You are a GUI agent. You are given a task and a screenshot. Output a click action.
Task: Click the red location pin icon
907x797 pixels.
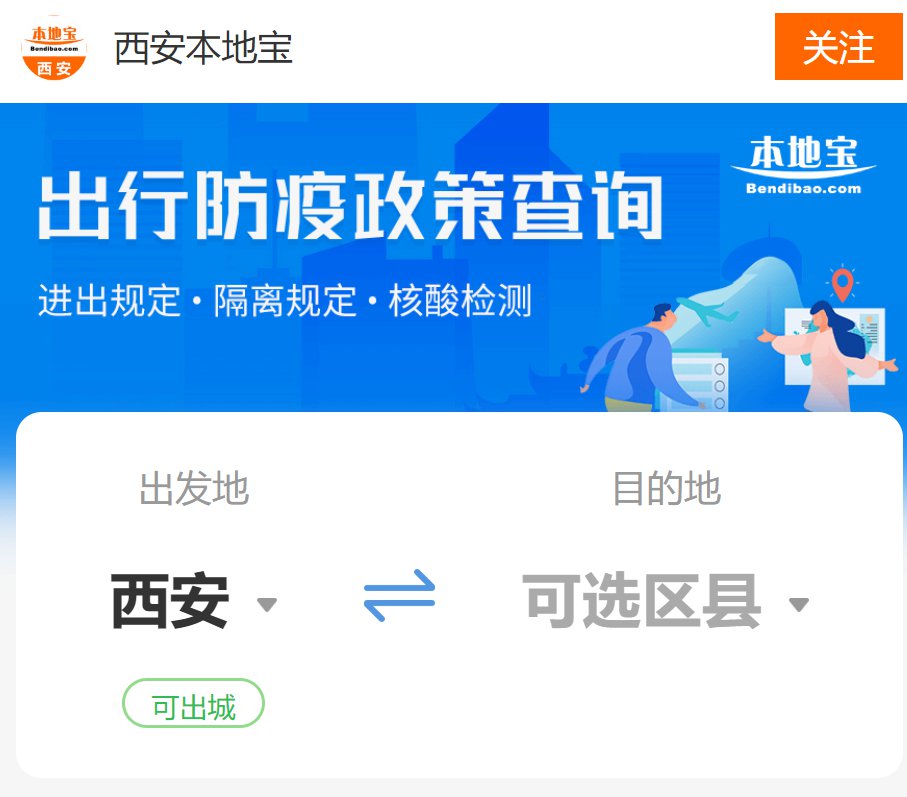842,283
